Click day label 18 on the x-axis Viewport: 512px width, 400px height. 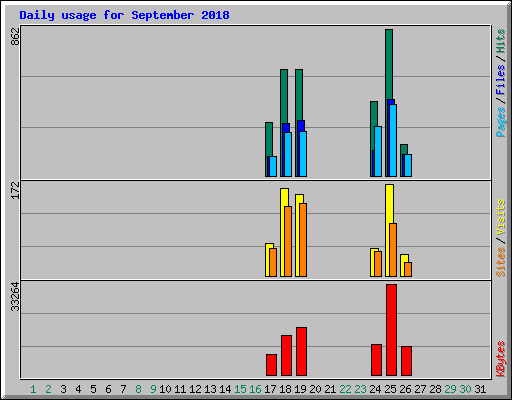285,389
